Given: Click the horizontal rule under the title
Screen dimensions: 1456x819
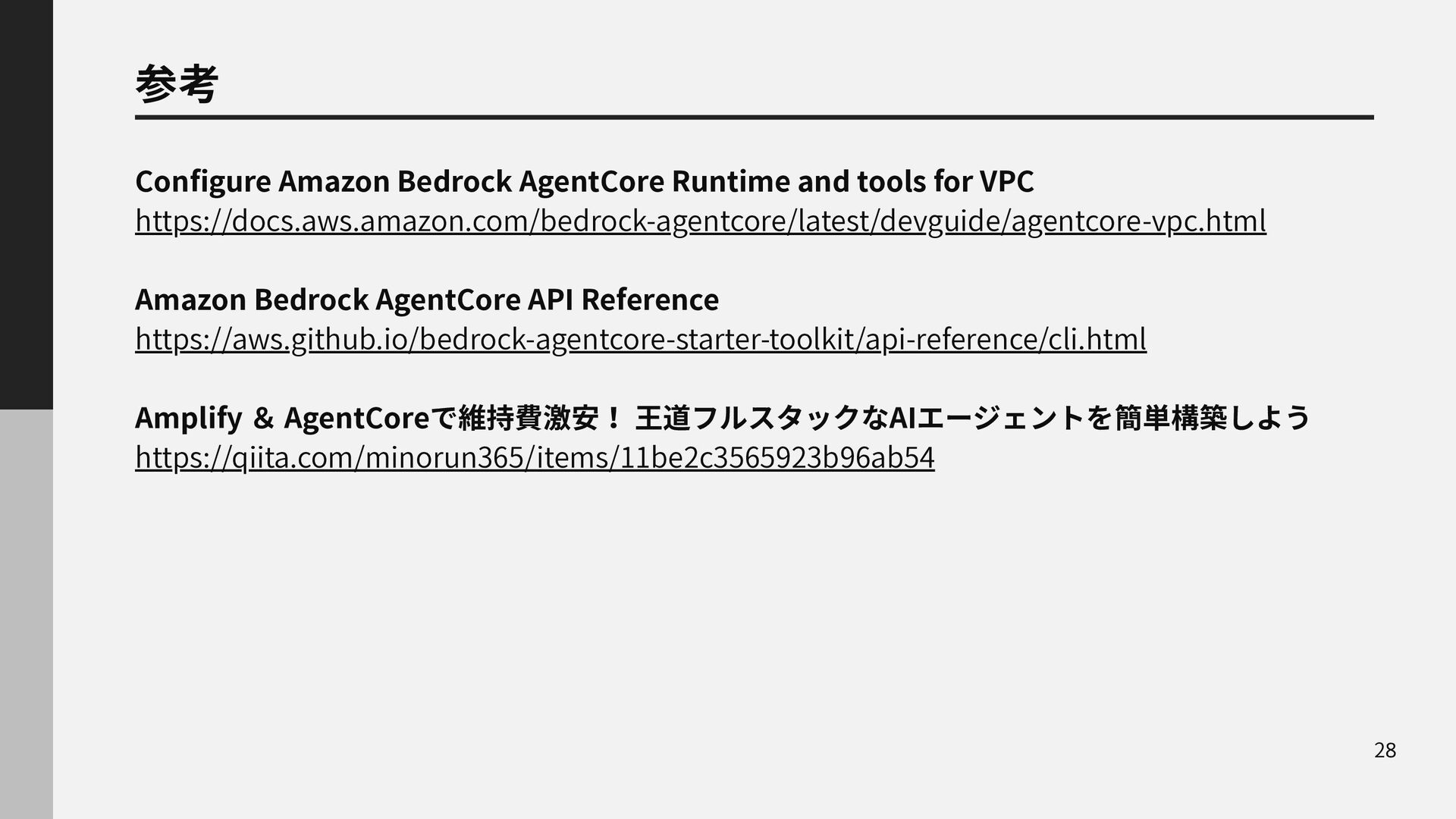Looking at the screenshot, I should [754, 118].
